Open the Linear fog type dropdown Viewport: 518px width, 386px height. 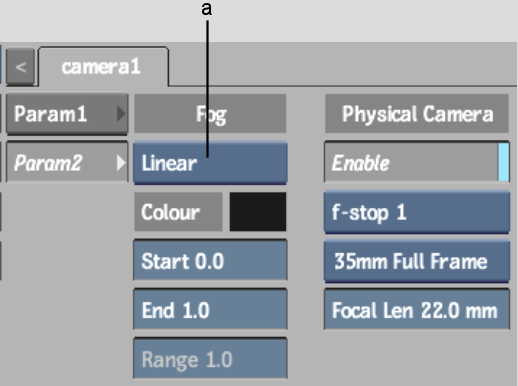point(210,163)
